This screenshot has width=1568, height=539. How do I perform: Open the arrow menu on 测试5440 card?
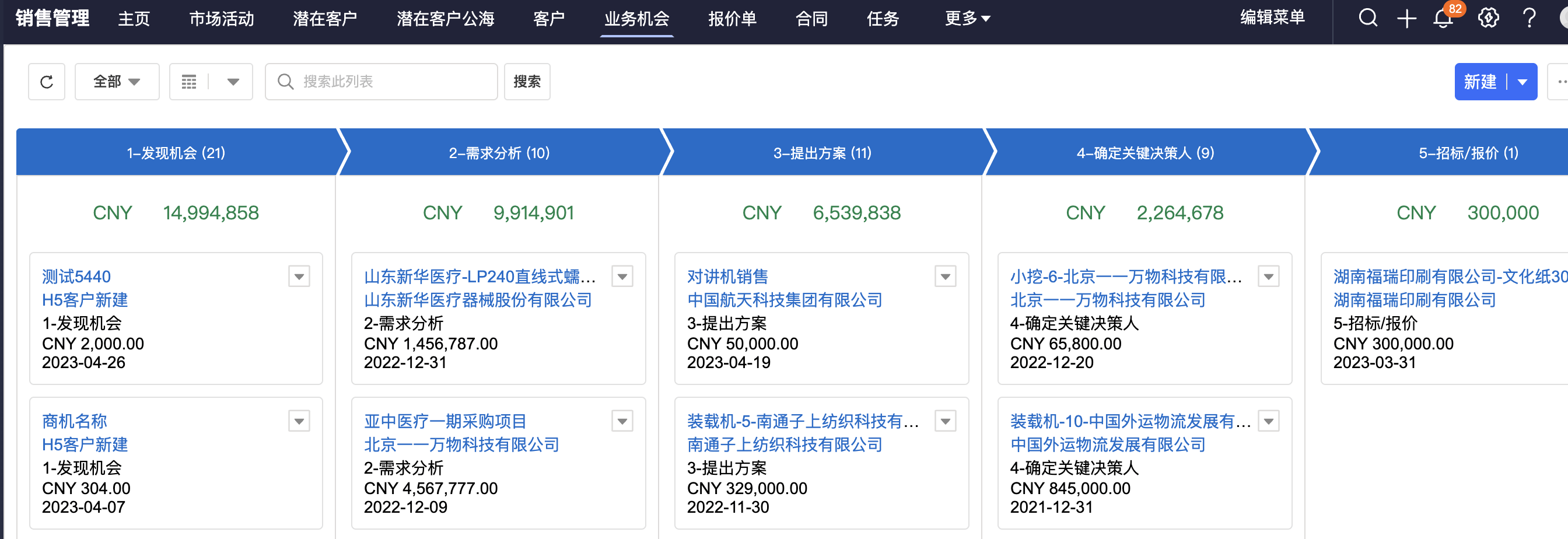point(299,276)
